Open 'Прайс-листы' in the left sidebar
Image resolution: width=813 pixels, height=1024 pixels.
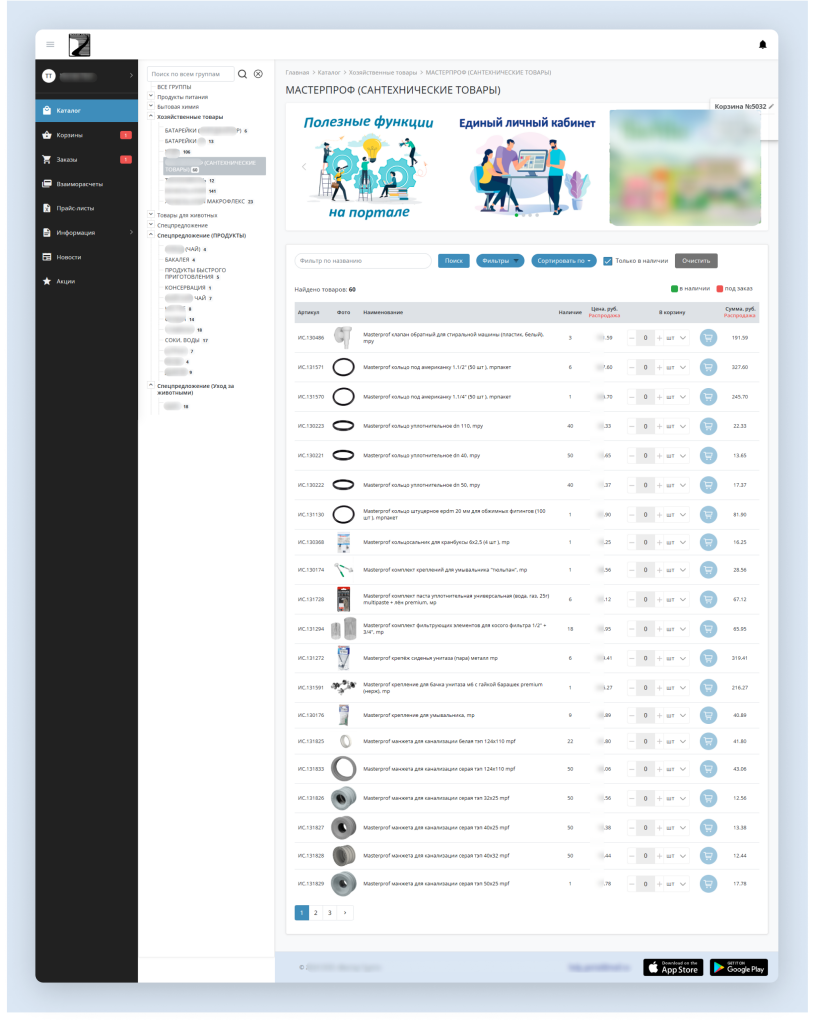pyautogui.click(x=74, y=208)
